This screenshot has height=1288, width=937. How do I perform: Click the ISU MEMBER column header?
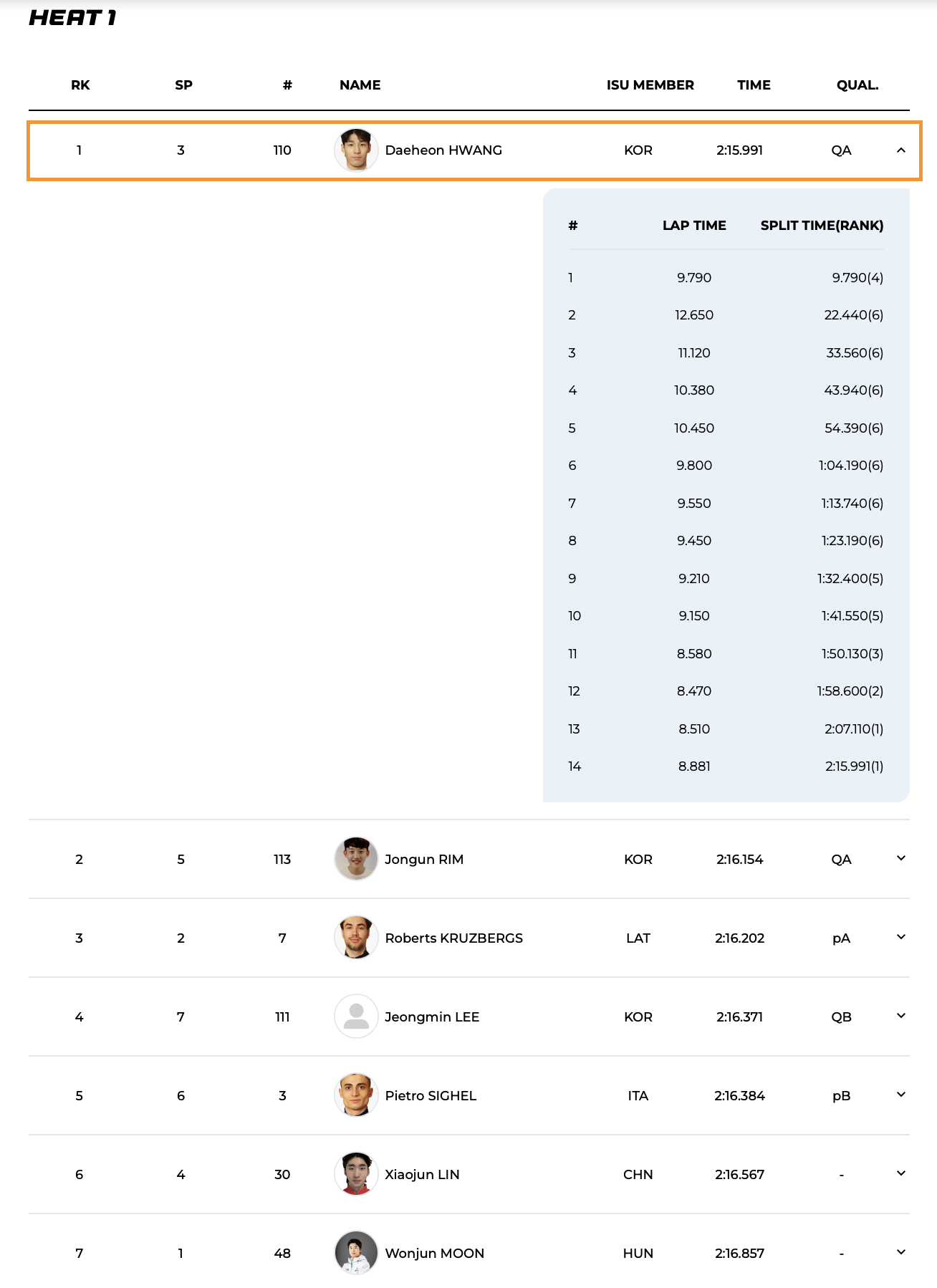(x=650, y=85)
